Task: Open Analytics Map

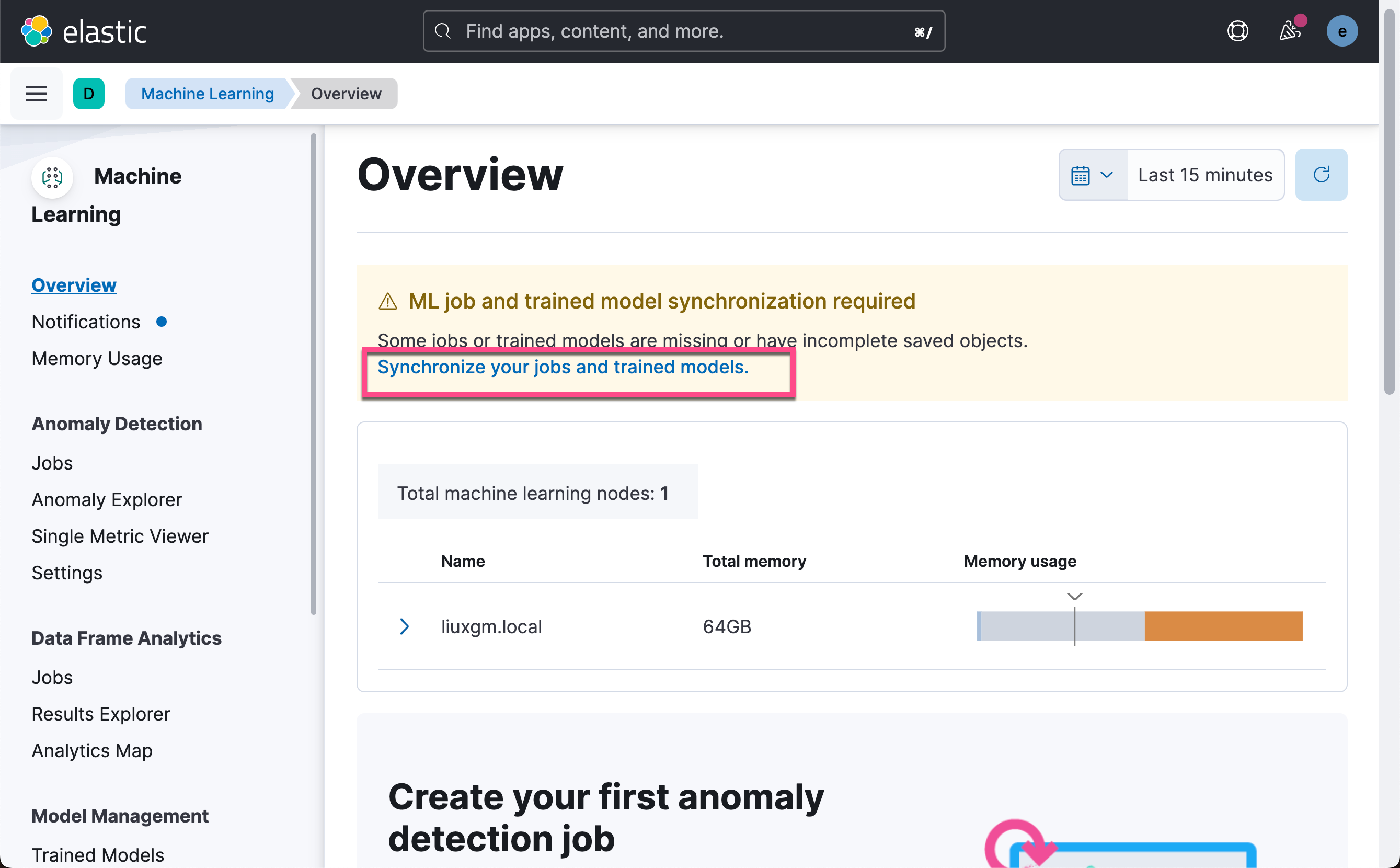Action: [93, 751]
